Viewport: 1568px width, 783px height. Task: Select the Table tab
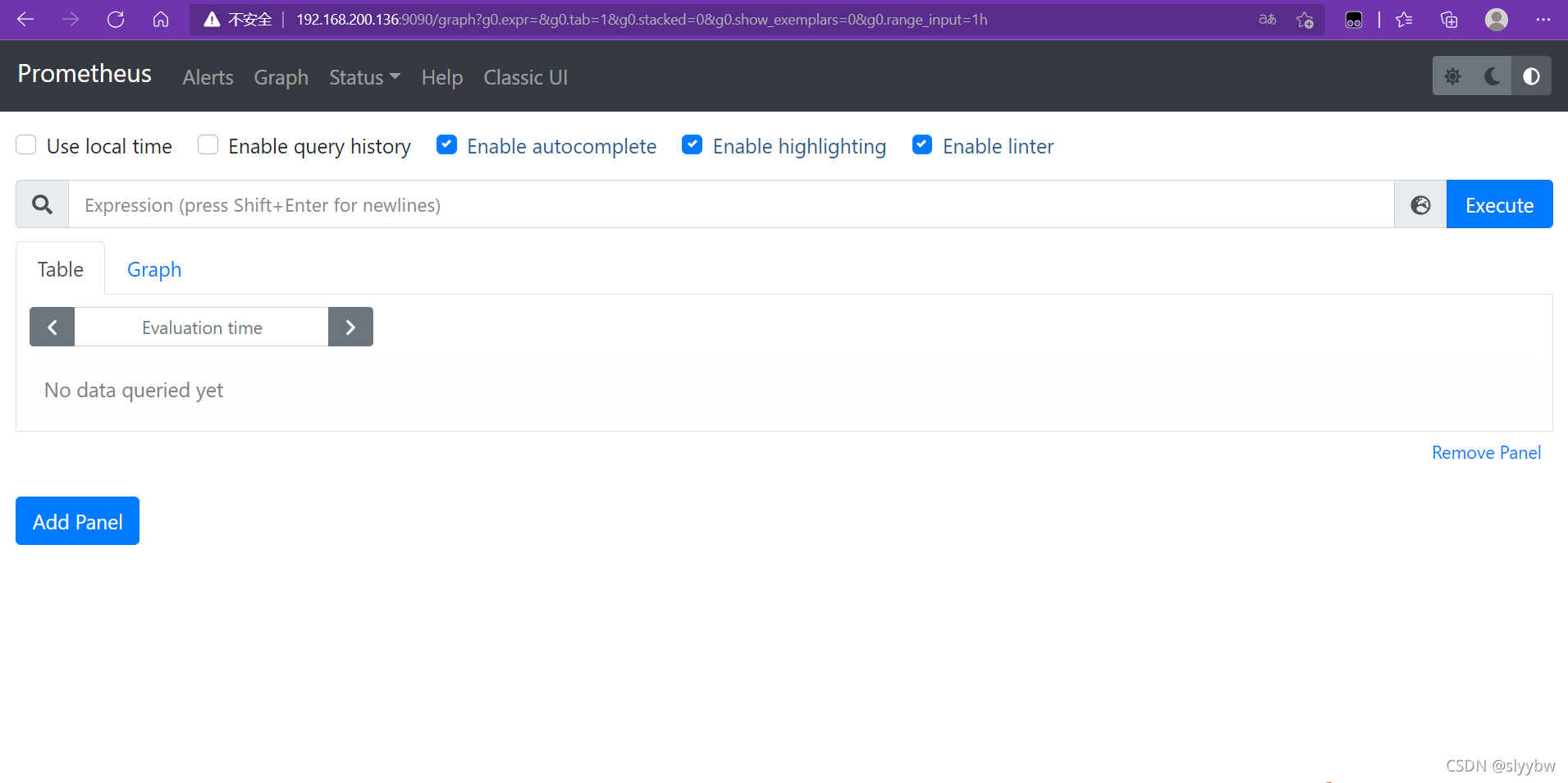(61, 269)
